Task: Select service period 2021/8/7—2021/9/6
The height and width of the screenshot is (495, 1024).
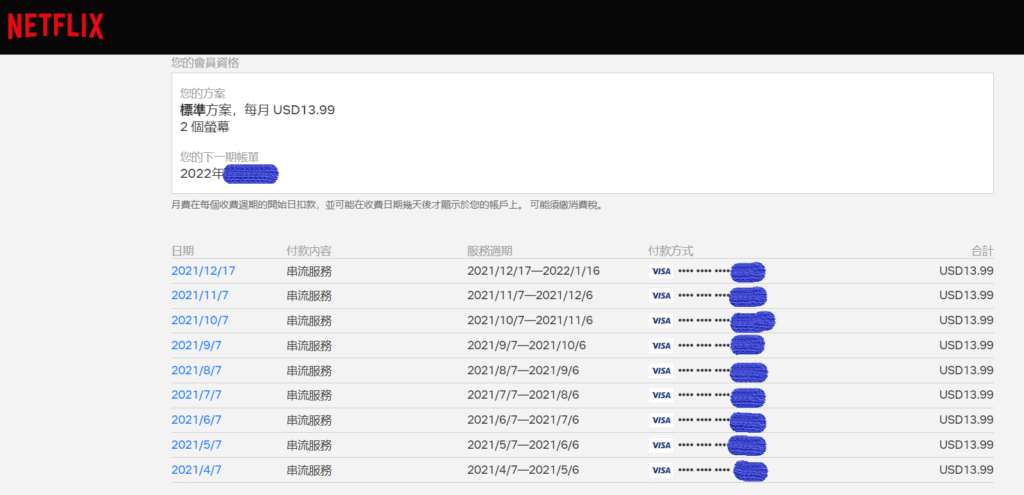Action: click(523, 370)
